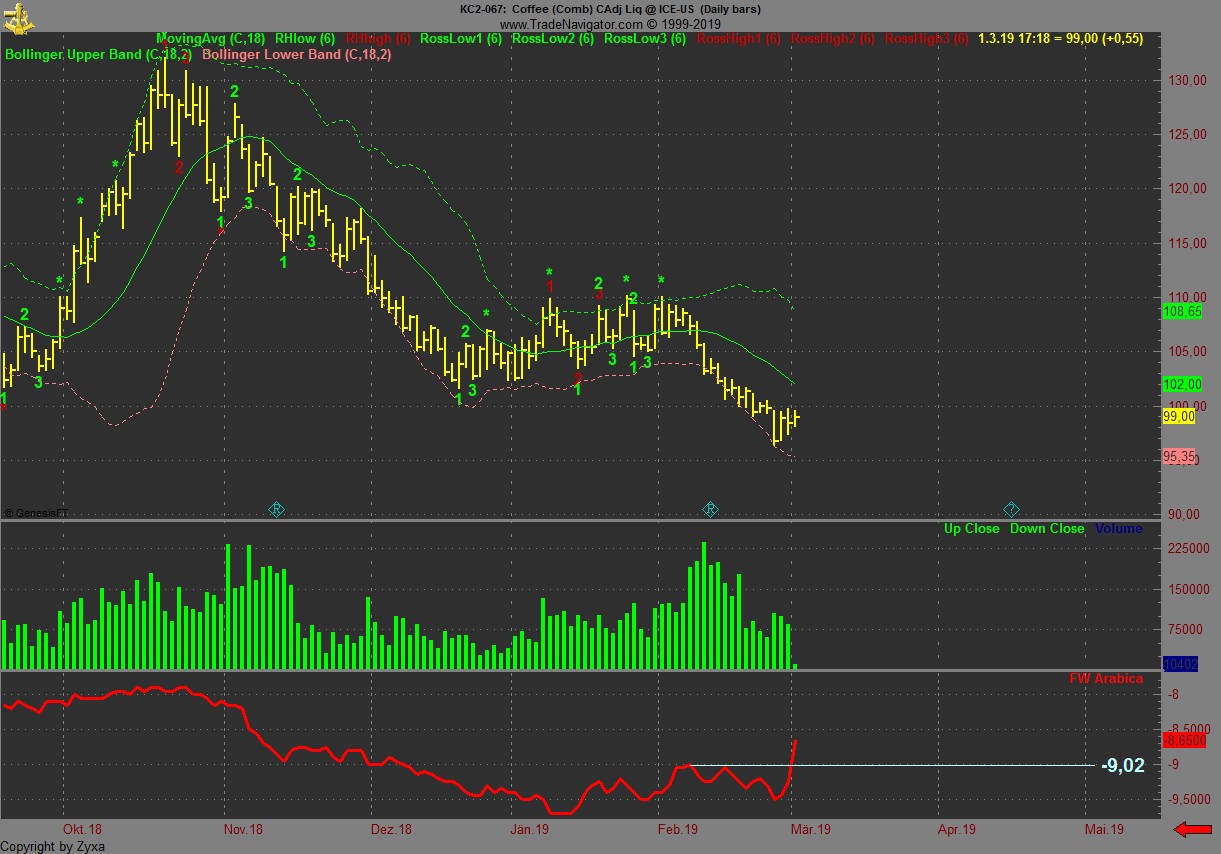Click the Jän.19 date axis label

[530, 829]
